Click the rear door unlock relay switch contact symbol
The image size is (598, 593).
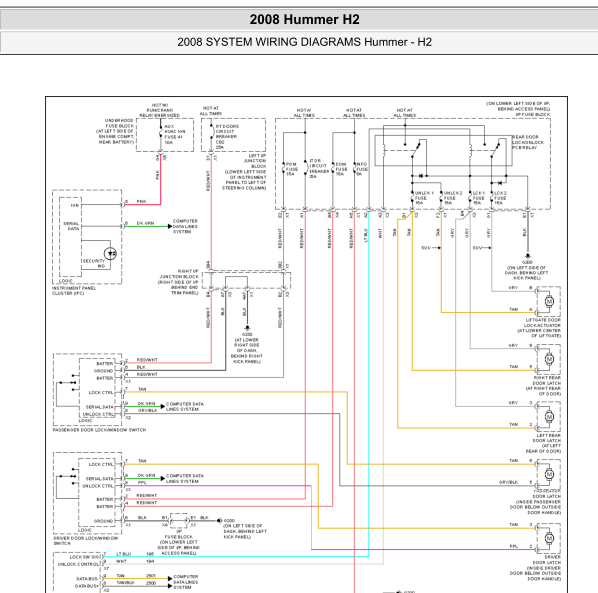pyautogui.click(x=416, y=150)
